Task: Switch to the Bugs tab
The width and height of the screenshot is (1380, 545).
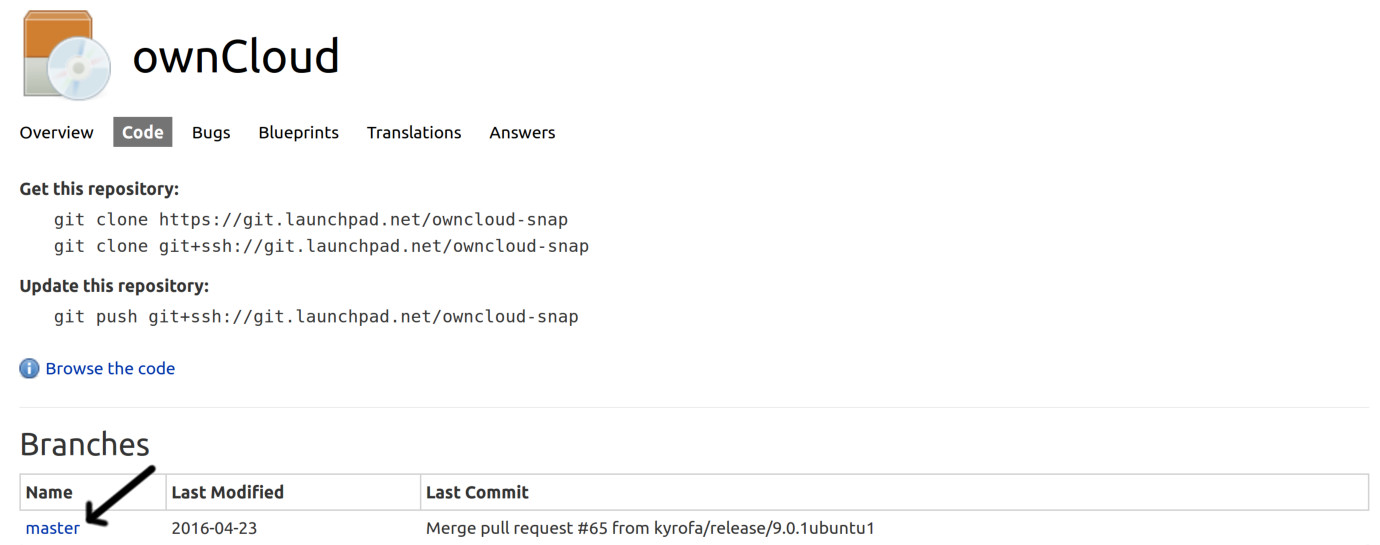Action: 211,132
